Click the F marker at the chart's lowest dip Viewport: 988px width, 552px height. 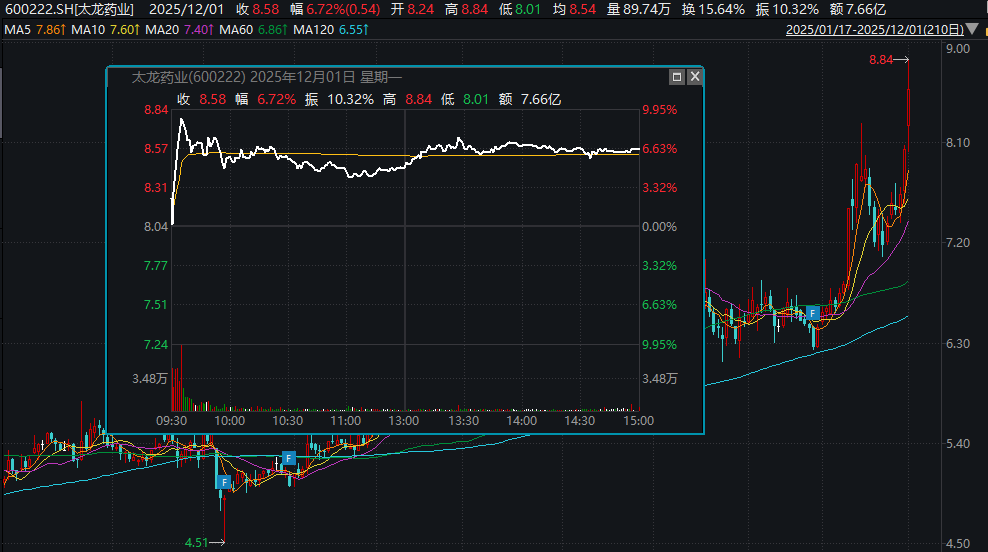click(x=224, y=482)
